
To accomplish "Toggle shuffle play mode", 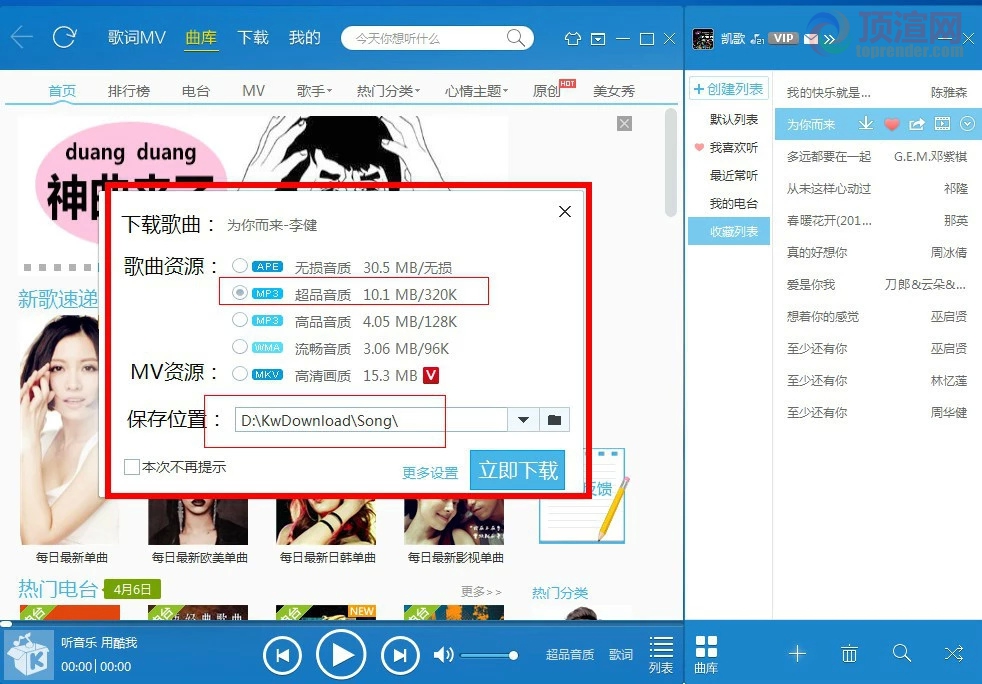I will point(954,654).
